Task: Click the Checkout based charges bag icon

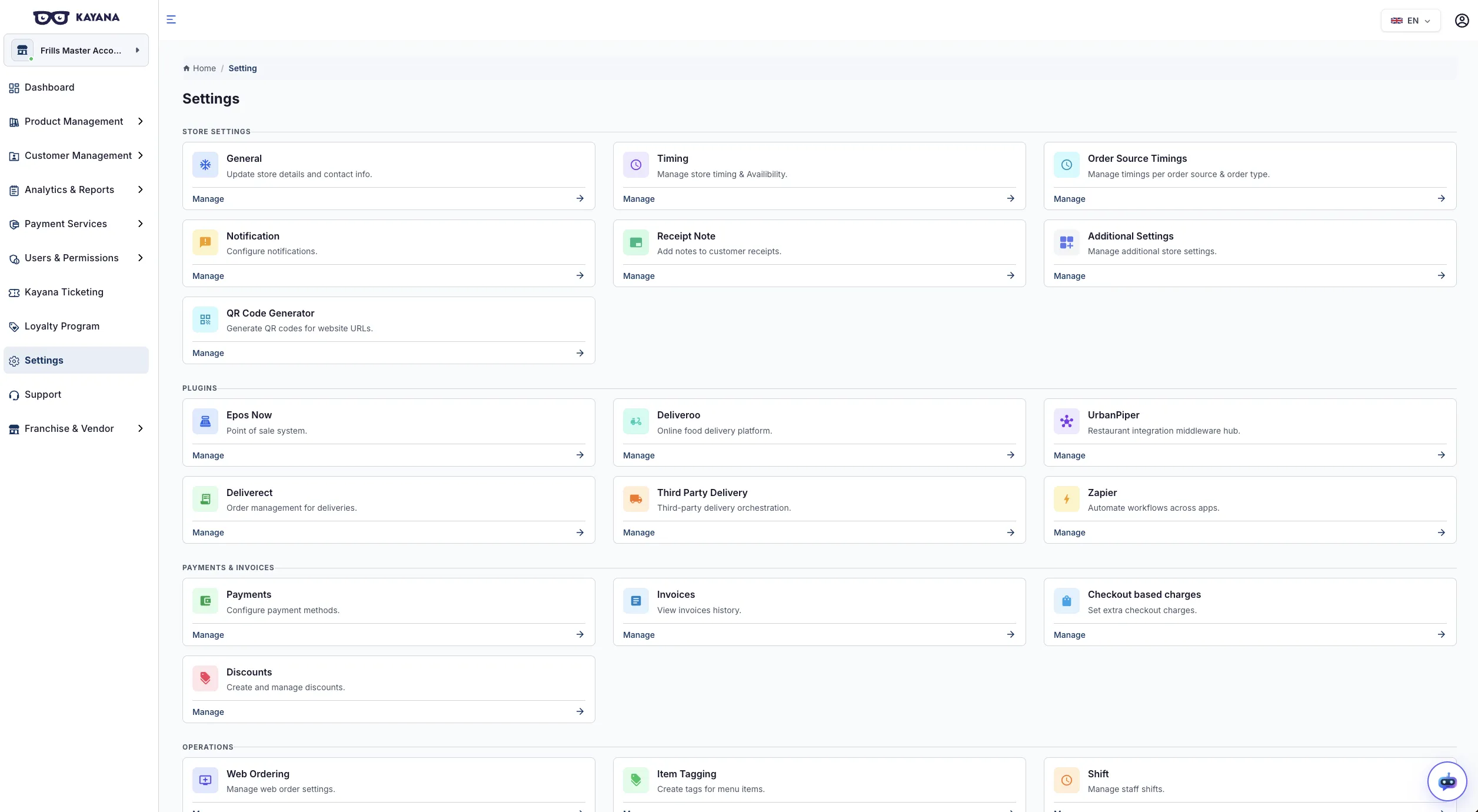Action: (x=1067, y=601)
